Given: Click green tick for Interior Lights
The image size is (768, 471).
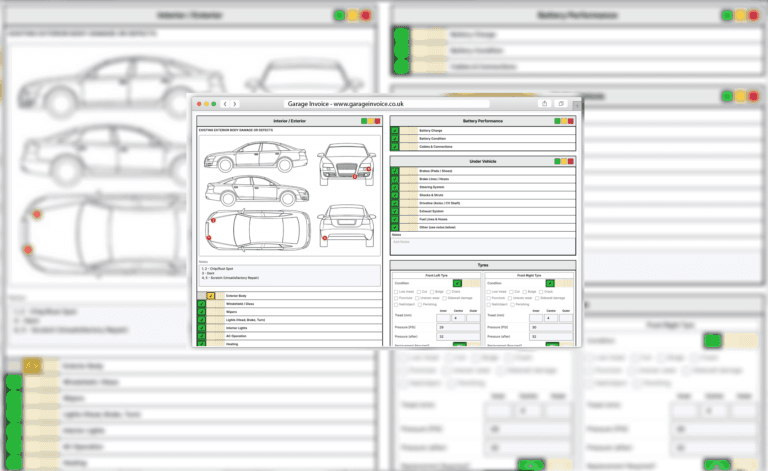Looking at the screenshot, I should 201,328.
